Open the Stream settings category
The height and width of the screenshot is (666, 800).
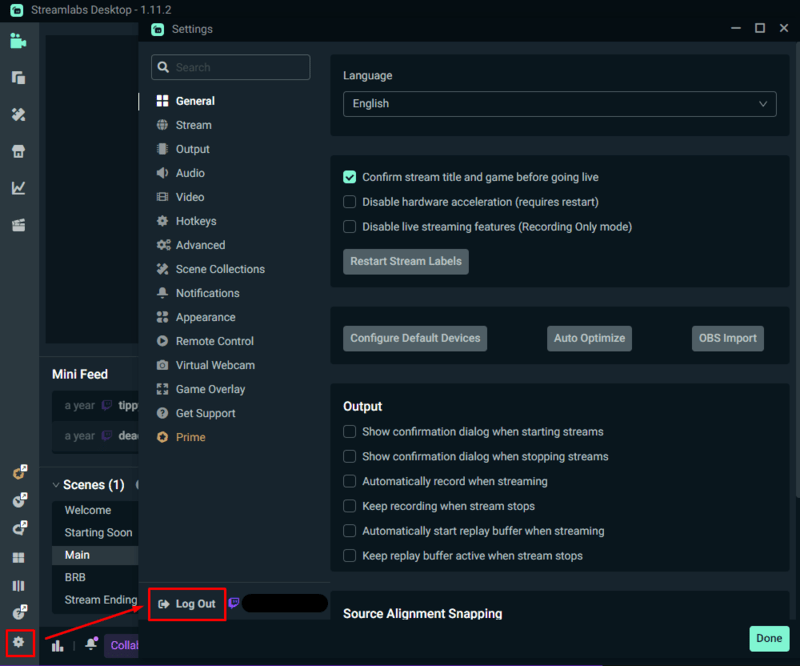click(184, 125)
